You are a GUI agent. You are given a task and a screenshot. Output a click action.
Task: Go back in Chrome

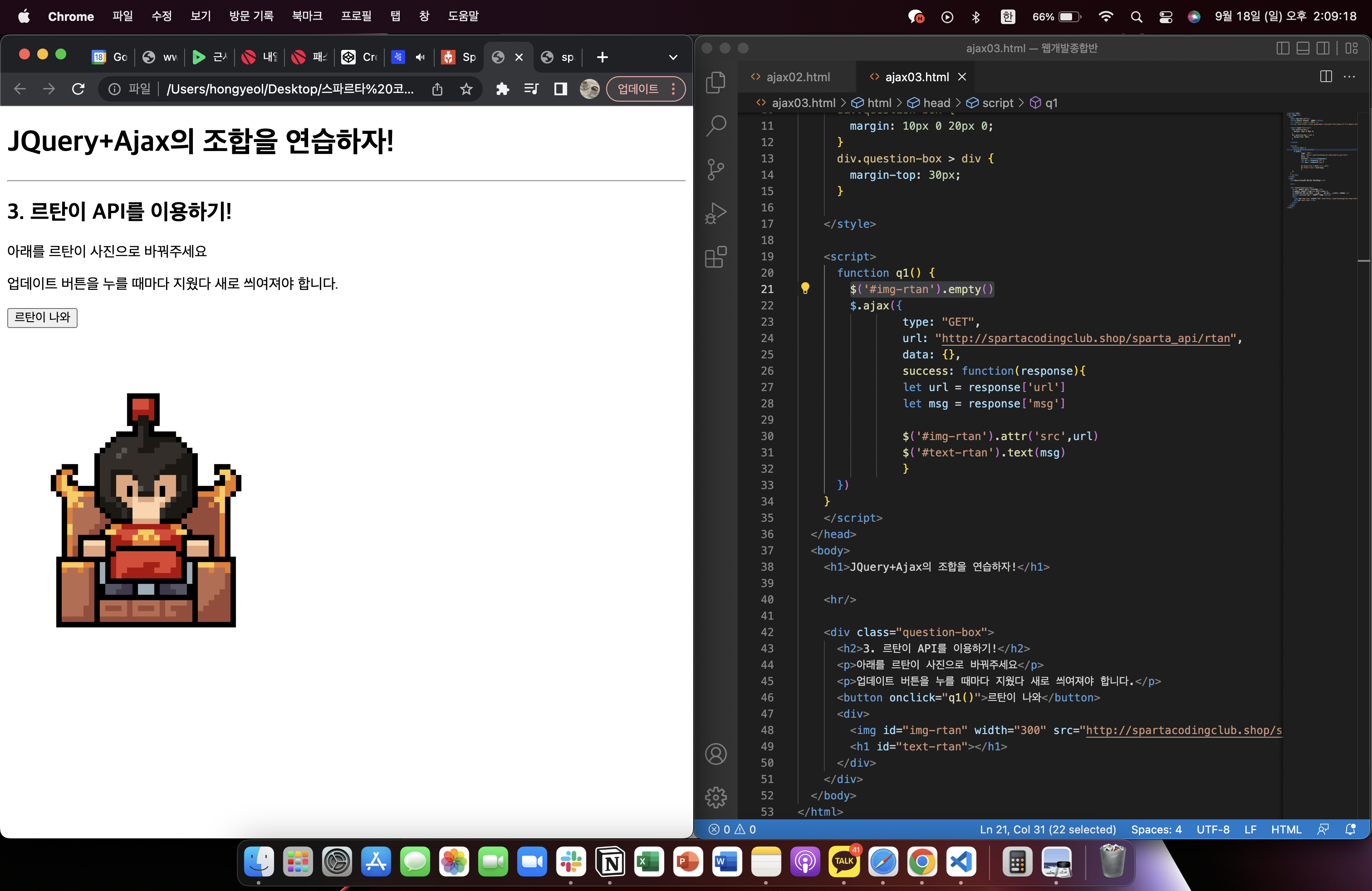click(x=20, y=89)
